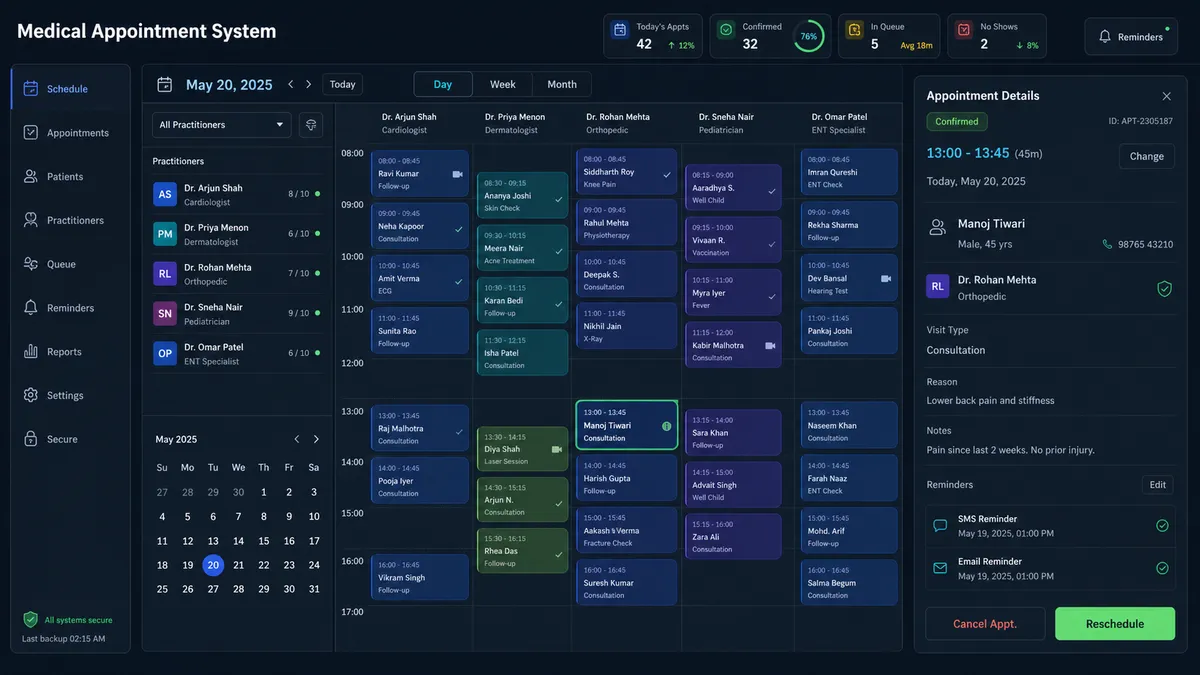
Task: Close the Appointment Details panel
Action: point(1166,96)
